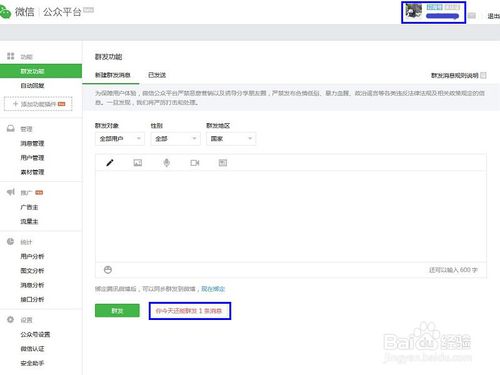500x375 pixels.
Task: Choose the image message type icon
Action: (x=138, y=163)
